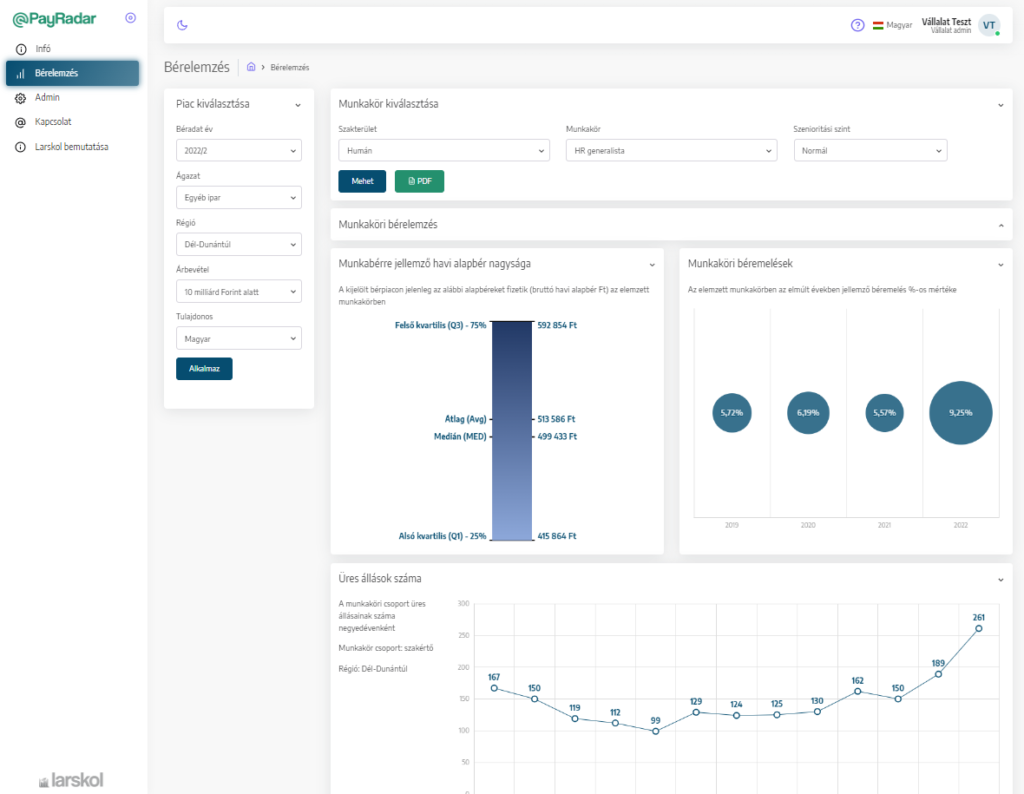Open the Szakterület dropdown showing Humán

click(444, 150)
